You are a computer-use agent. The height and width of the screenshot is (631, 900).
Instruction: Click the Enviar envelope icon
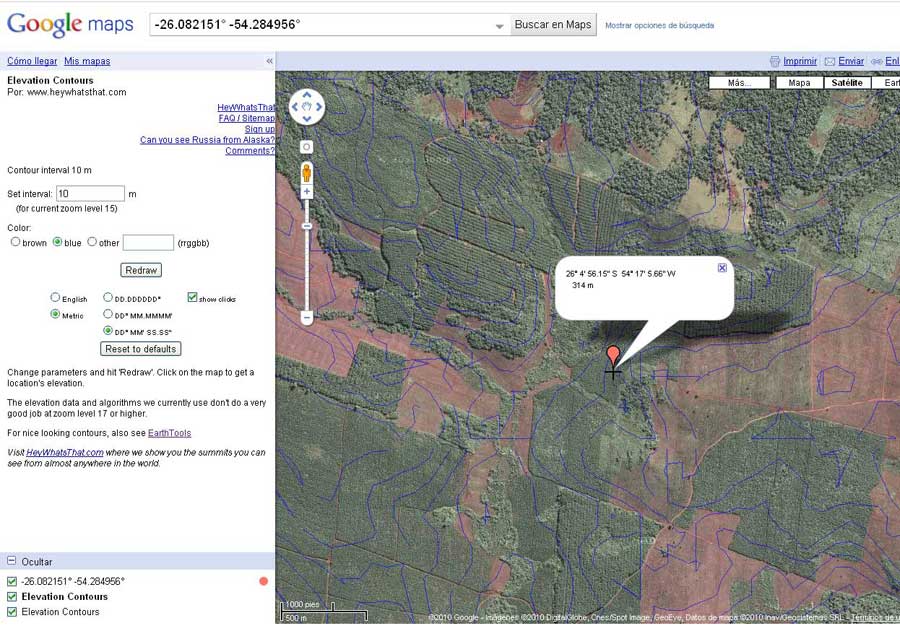point(829,61)
